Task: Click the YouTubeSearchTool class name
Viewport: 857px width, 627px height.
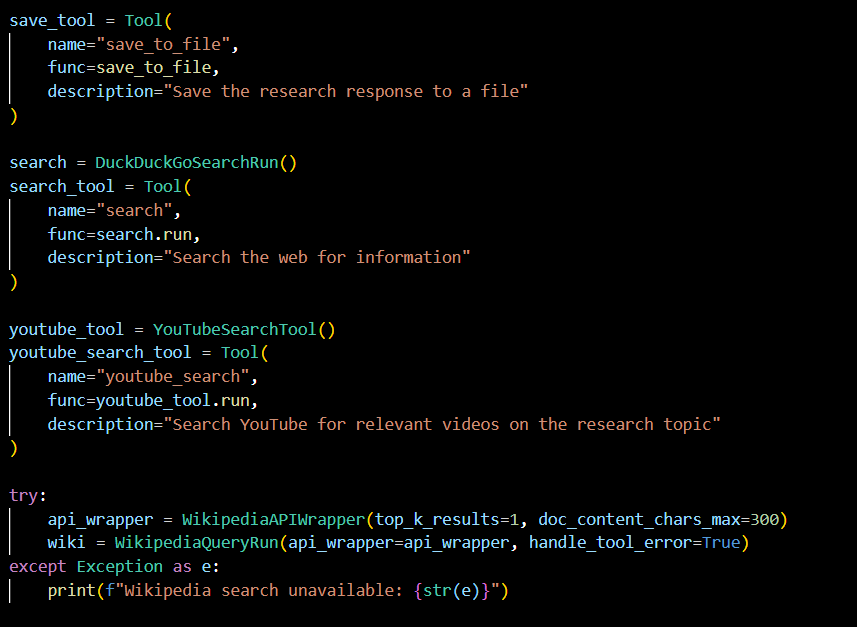Action: point(235,330)
